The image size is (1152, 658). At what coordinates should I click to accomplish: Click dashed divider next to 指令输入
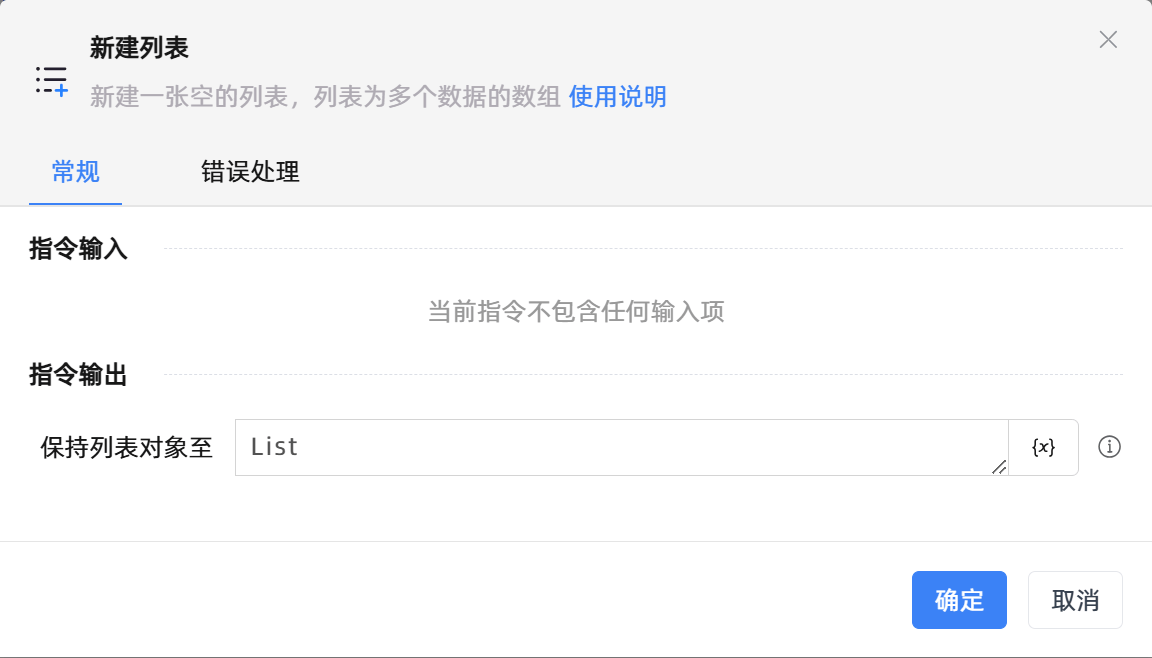click(642, 249)
